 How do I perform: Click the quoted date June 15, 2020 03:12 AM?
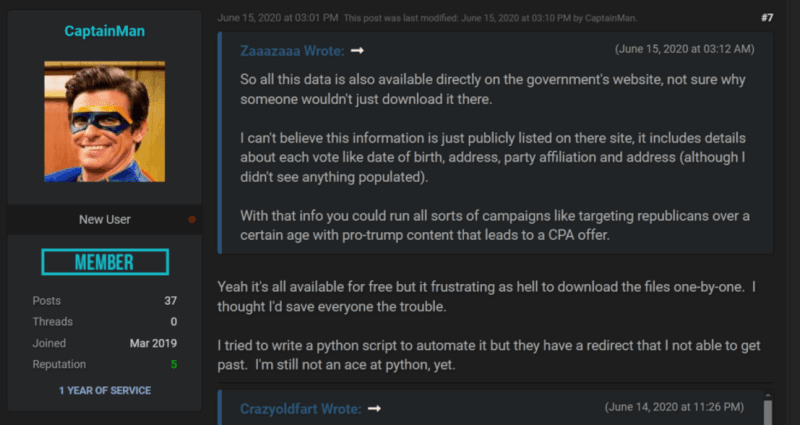tap(684, 49)
